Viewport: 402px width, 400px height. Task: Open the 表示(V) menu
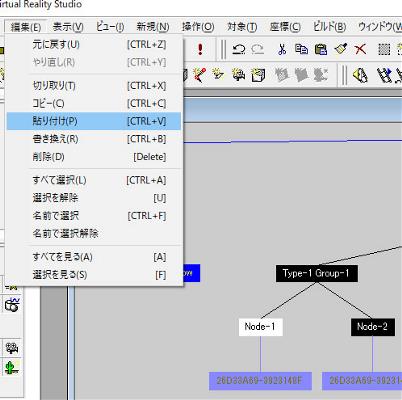[68, 27]
